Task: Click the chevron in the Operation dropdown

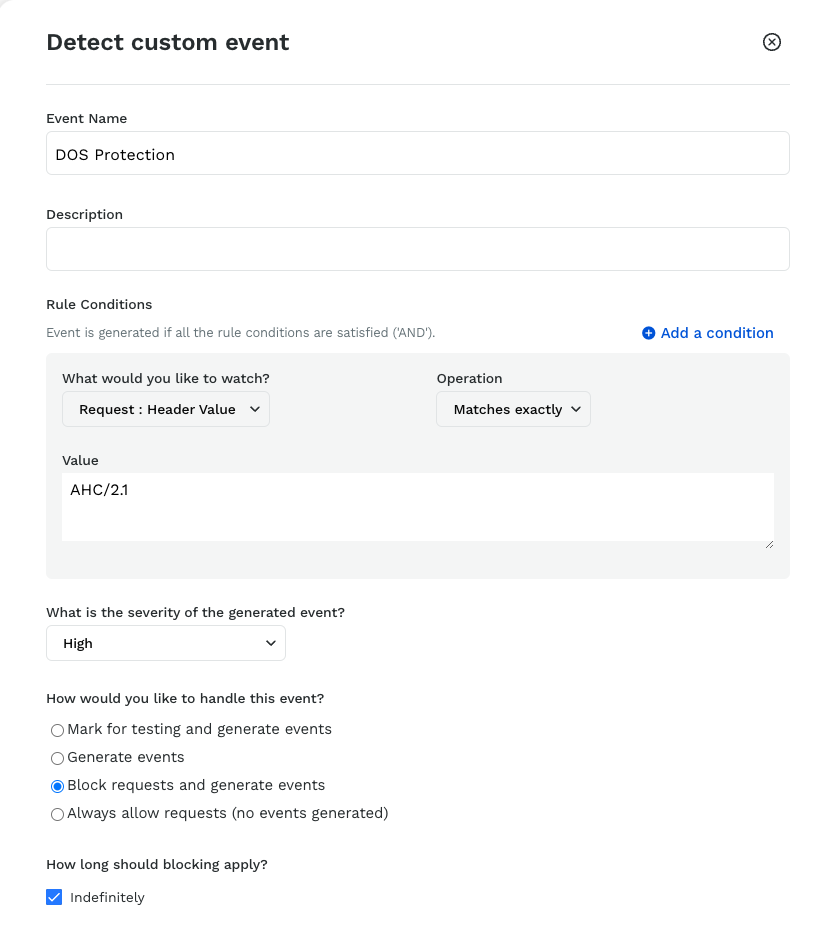Action: coord(576,409)
